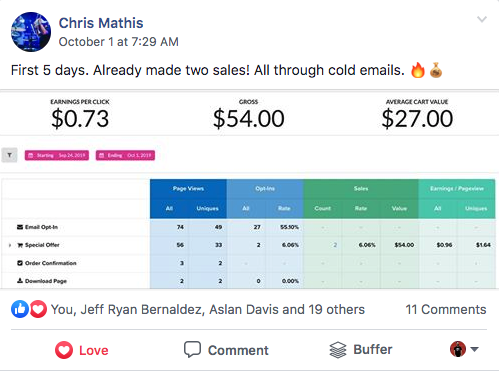Click the Order Confirmation checkbox icon
This screenshot has width=499, height=372.
coord(20,263)
